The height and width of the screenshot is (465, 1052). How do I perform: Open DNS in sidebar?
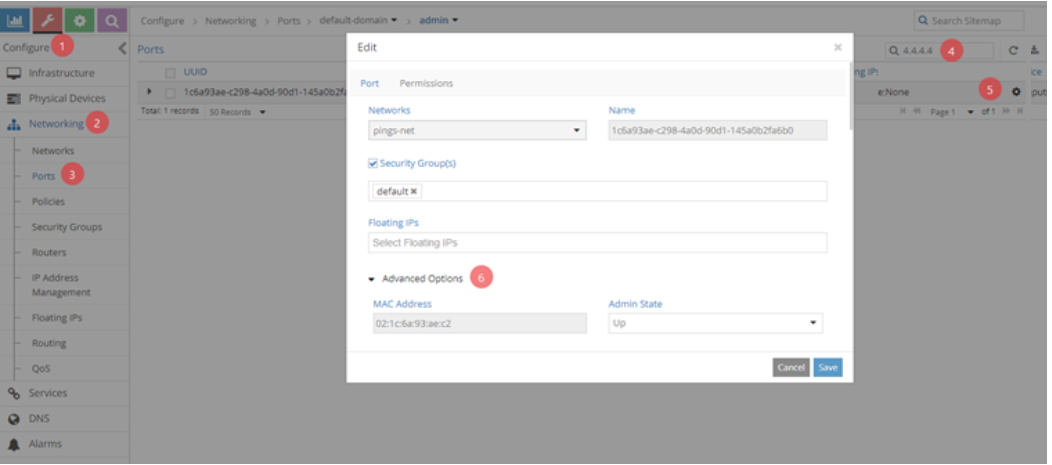tap(39, 419)
